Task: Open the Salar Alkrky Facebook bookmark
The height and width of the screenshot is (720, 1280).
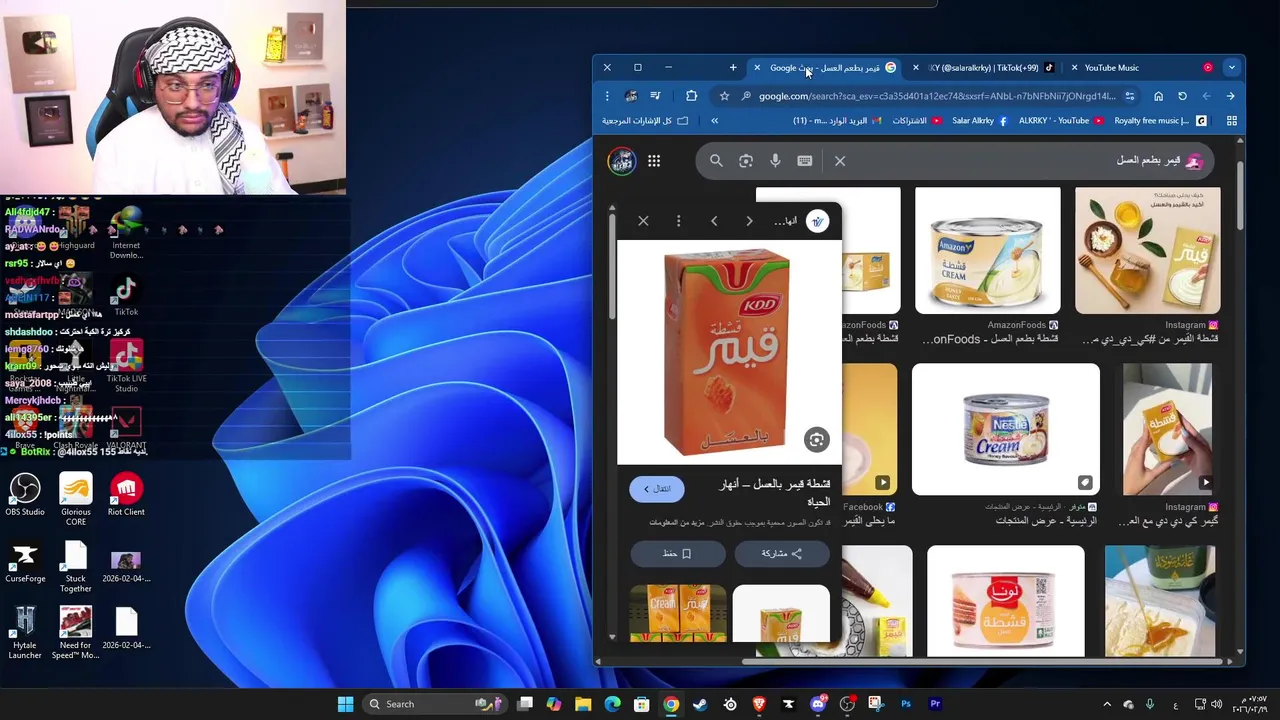Action: 979,121
